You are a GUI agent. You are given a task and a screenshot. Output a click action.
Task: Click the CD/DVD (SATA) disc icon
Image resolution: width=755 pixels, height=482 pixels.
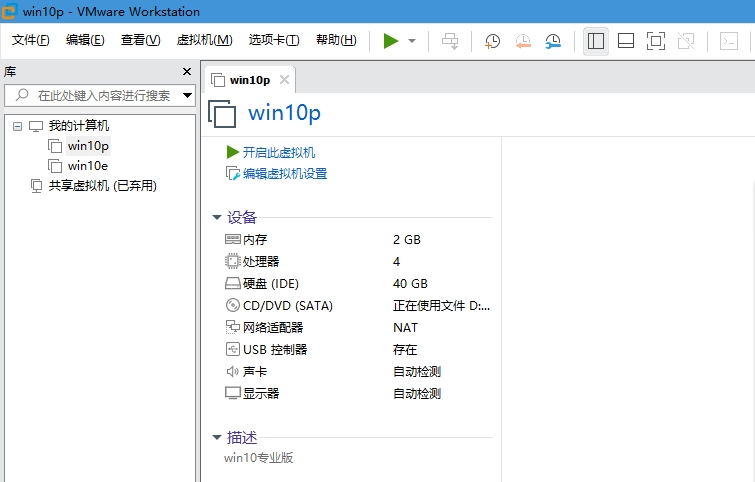233,305
